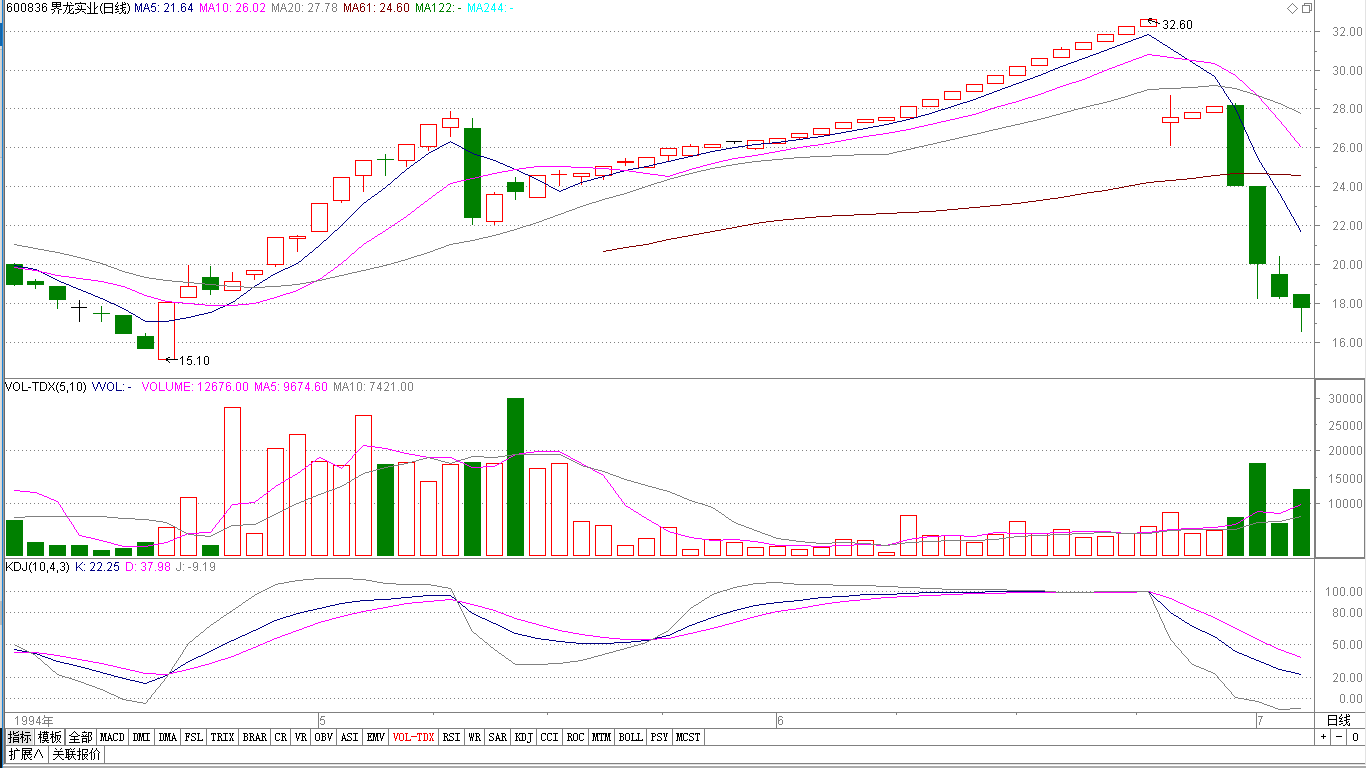Viewport: 1366px width, 768px height.
Task: Click the diamond icon at chart top-right
Action: [x=1292, y=8]
